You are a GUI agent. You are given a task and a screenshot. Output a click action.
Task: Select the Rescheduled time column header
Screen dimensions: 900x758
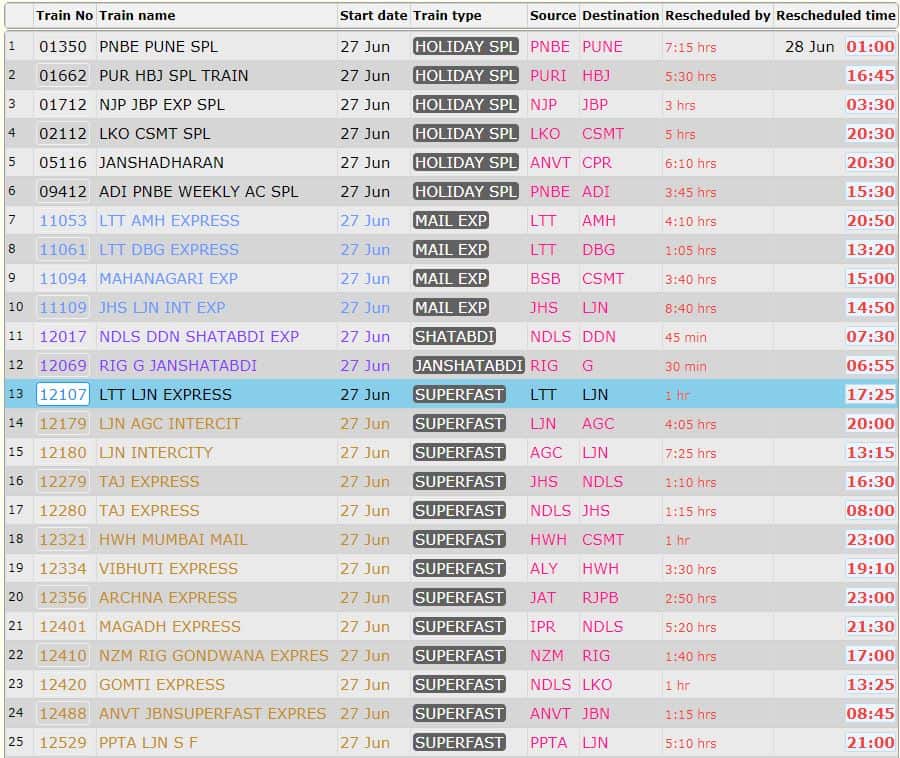[835, 15]
